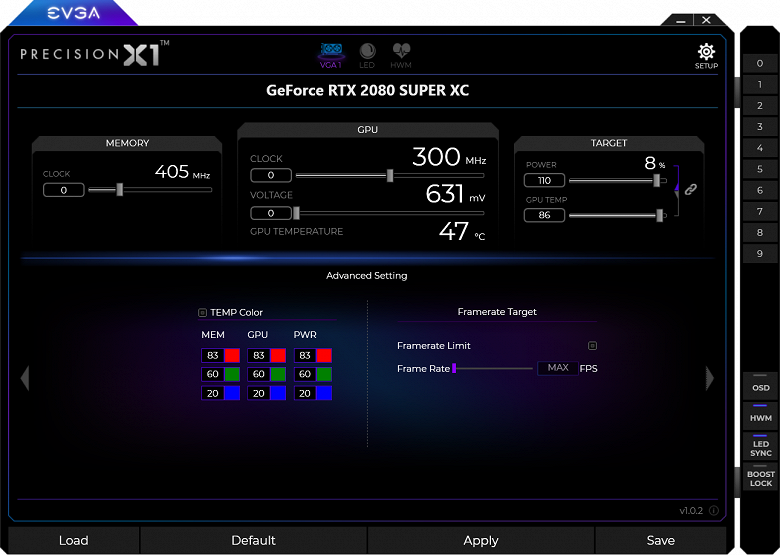
Task: Enable the TEMP Color checkbox
Action: tap(202, 312)
